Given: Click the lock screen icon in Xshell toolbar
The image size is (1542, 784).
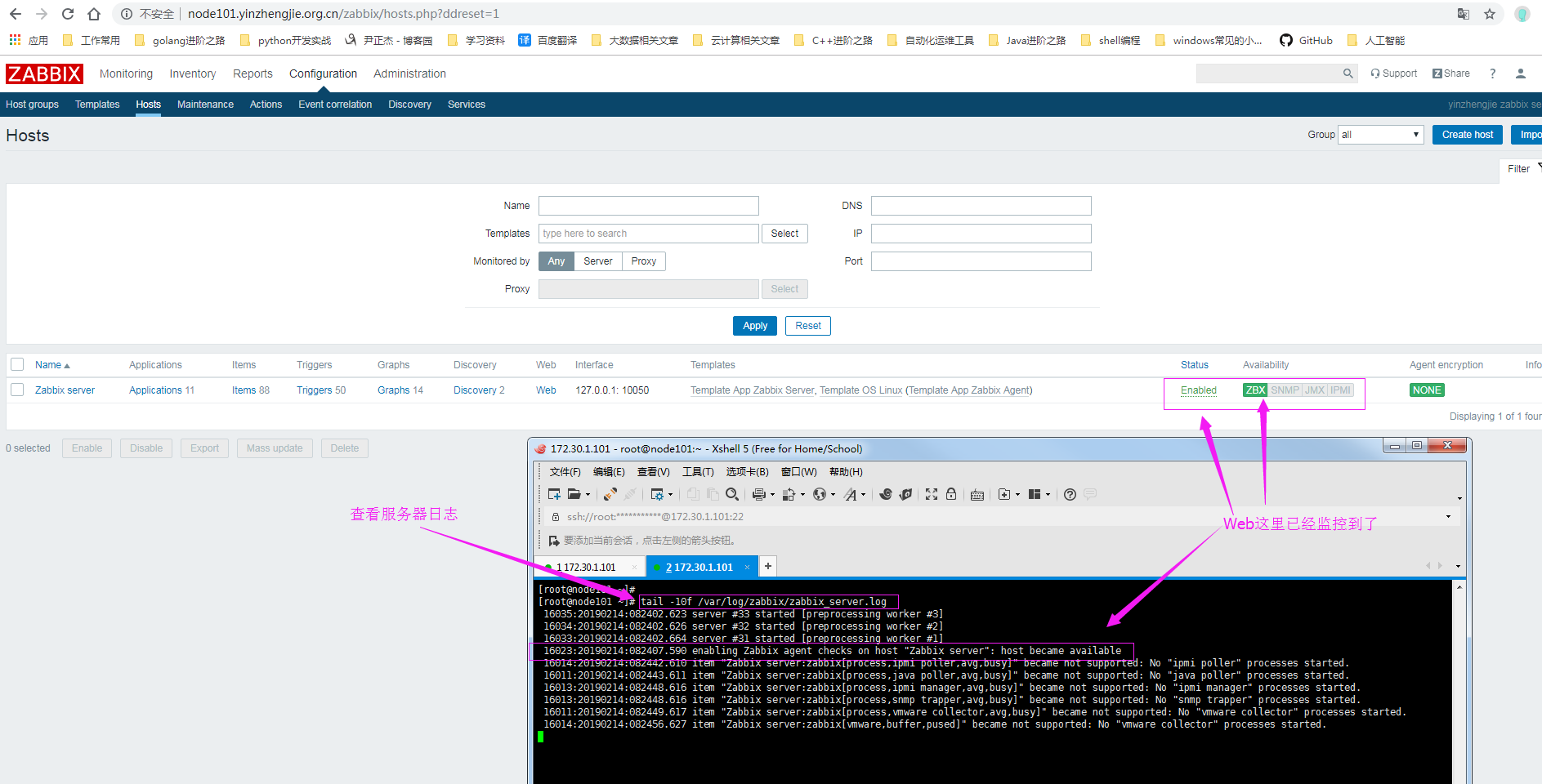Looking at the screenshot, I should pyautogui.click(x=951, y=494).
